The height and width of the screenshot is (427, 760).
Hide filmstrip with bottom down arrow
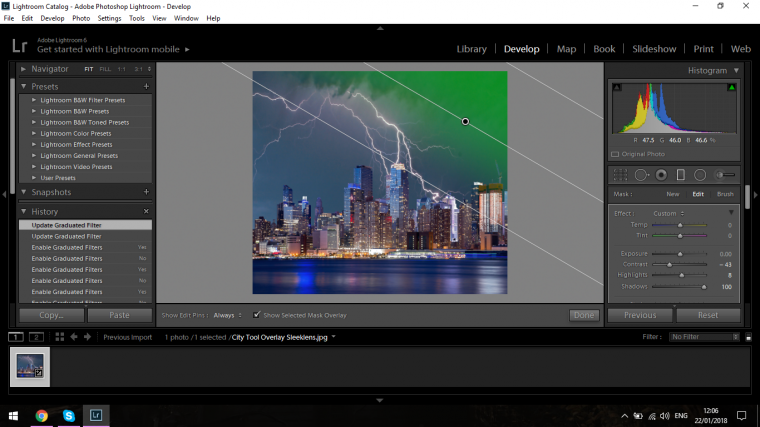[380, 400]
